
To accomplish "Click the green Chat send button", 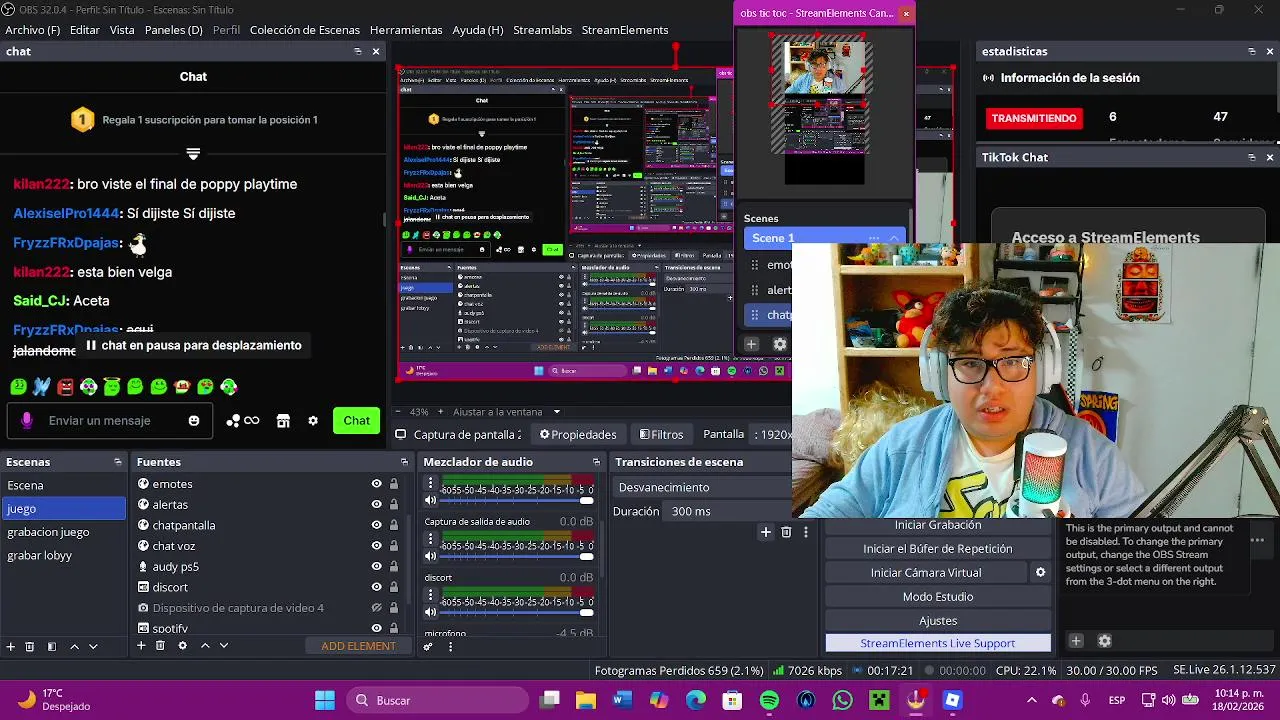I will (357, 421).
